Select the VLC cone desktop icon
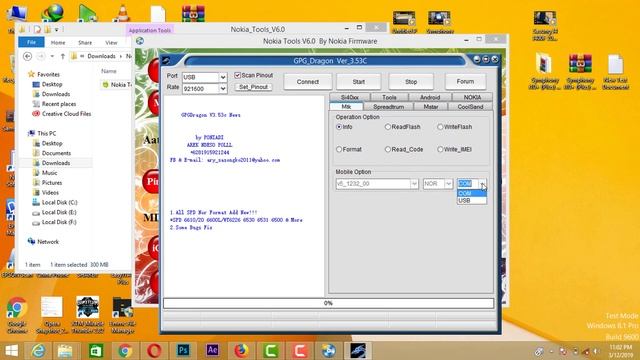The image size is (640, 360). click(122, 14)
